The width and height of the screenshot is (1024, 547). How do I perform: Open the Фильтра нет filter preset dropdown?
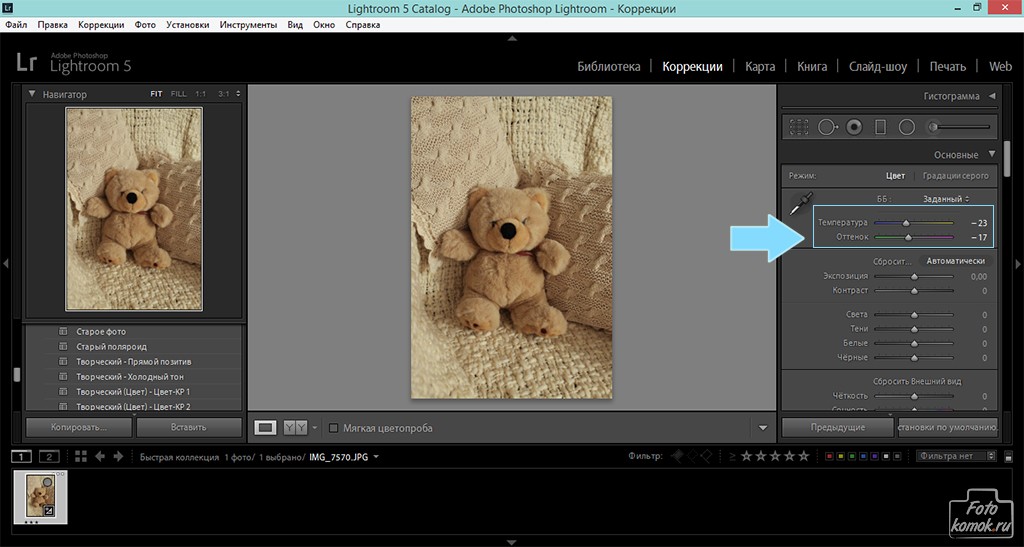[956, 456]
